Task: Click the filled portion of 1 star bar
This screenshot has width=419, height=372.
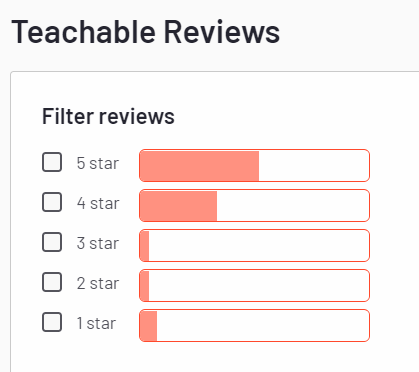Action: click(x=148, y=326)
